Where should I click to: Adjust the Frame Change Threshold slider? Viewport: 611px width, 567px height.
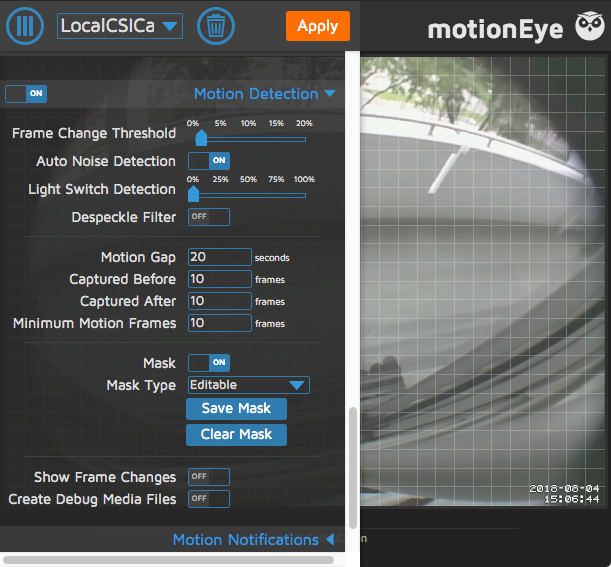pos(201,138)
